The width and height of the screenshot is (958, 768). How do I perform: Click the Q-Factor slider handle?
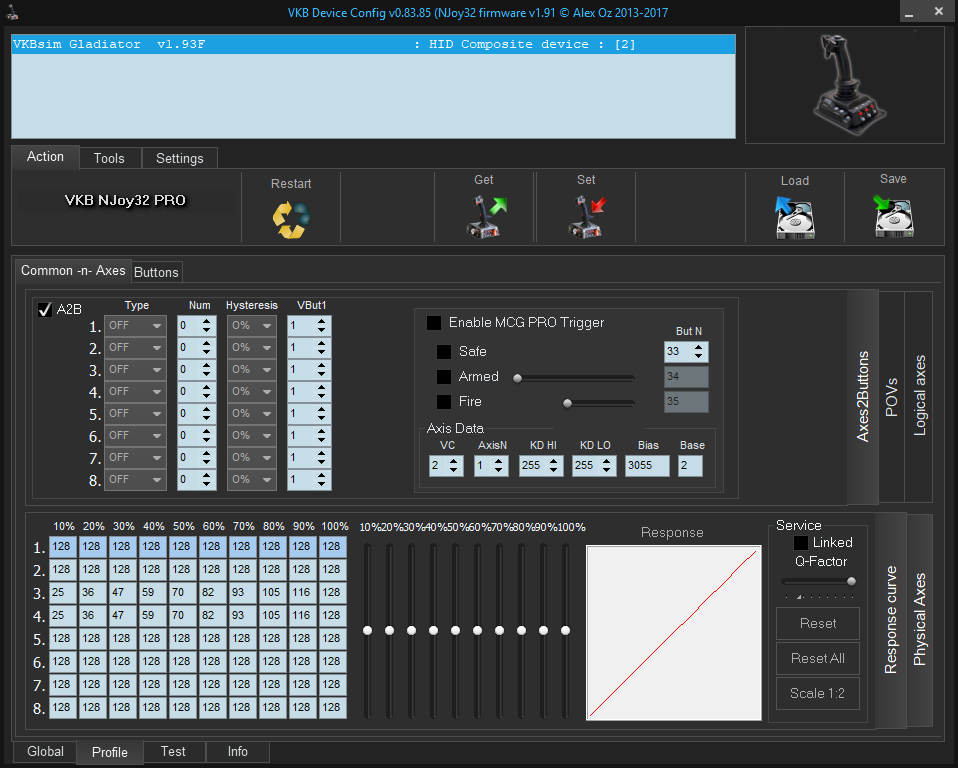[x=851, y=581]
